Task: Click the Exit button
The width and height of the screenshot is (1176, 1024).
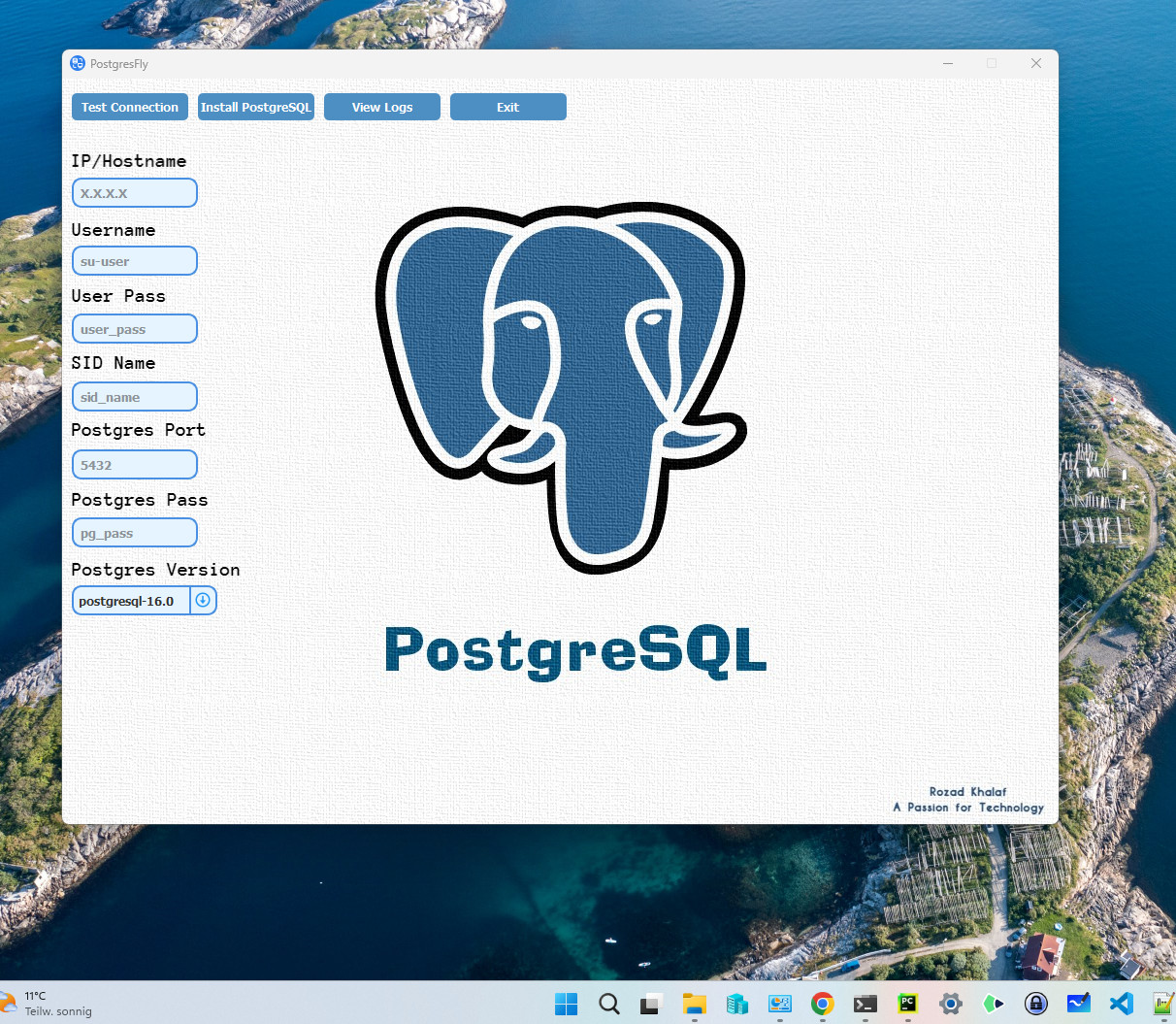Action: click(x=508, y=107)
